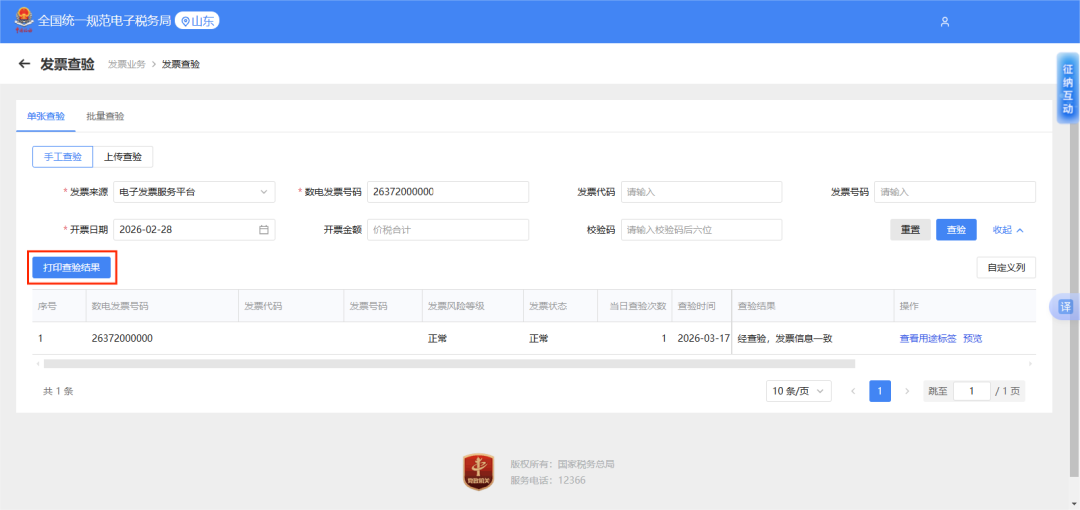
Task: Click the table's horizontal scrollbar
Action: click(x=450, y=364)
